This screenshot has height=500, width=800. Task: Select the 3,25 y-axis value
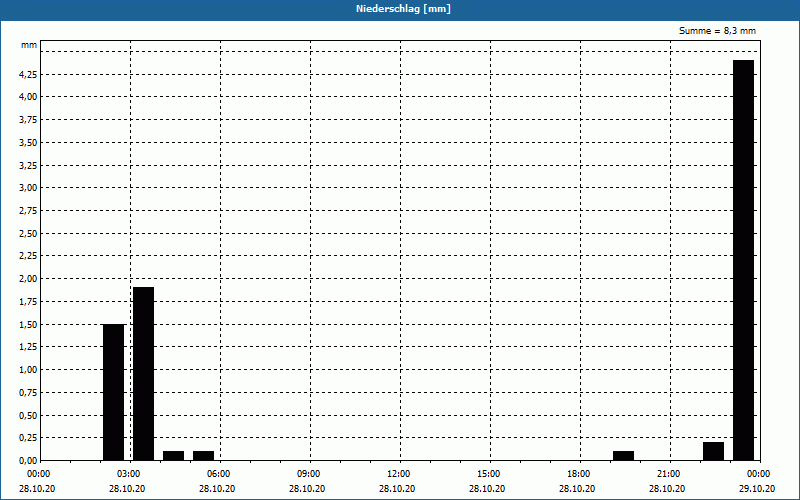tap(28, 166)
